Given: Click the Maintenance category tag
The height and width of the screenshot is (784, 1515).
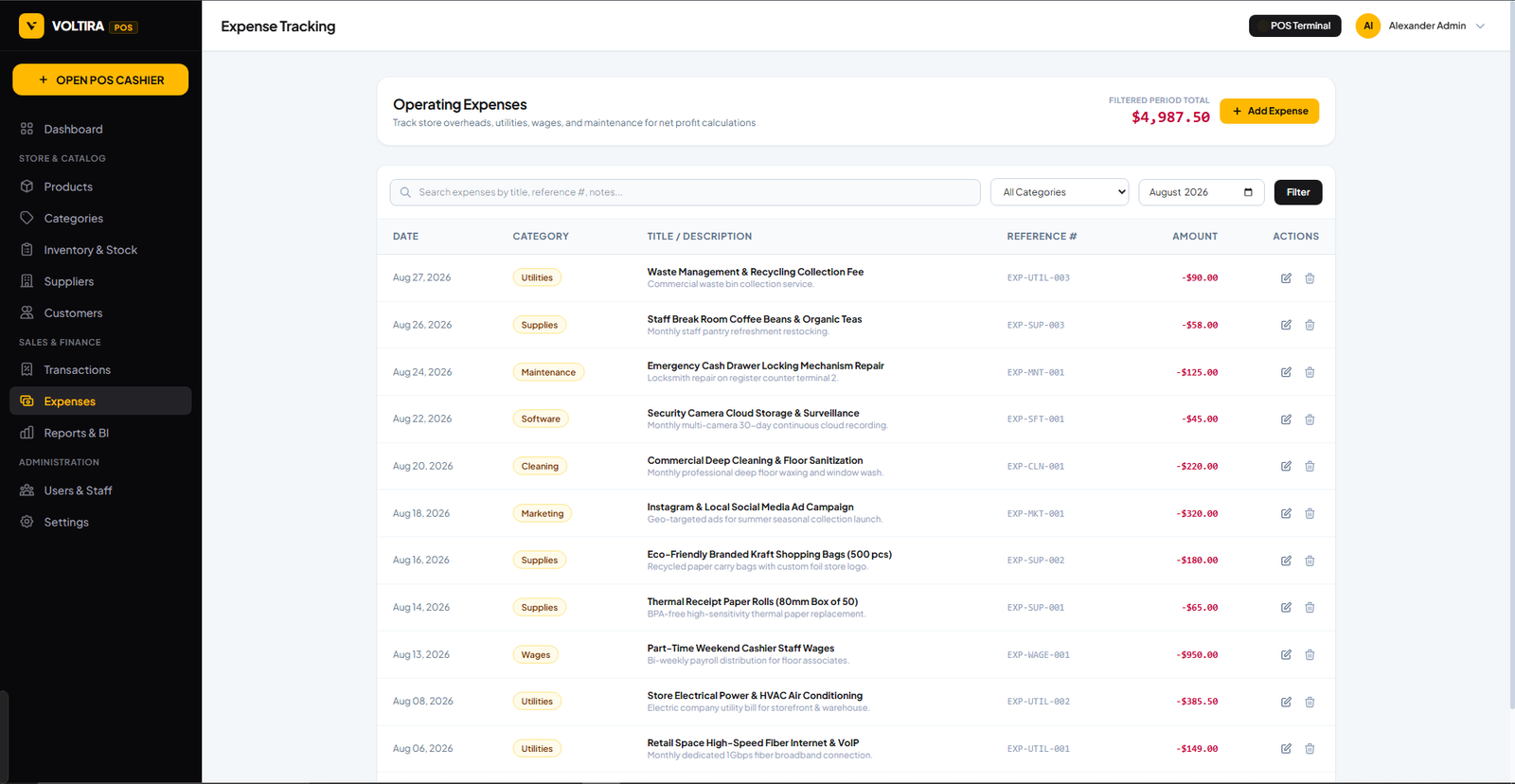Looking at the screenshot, I should pos(548,372).
